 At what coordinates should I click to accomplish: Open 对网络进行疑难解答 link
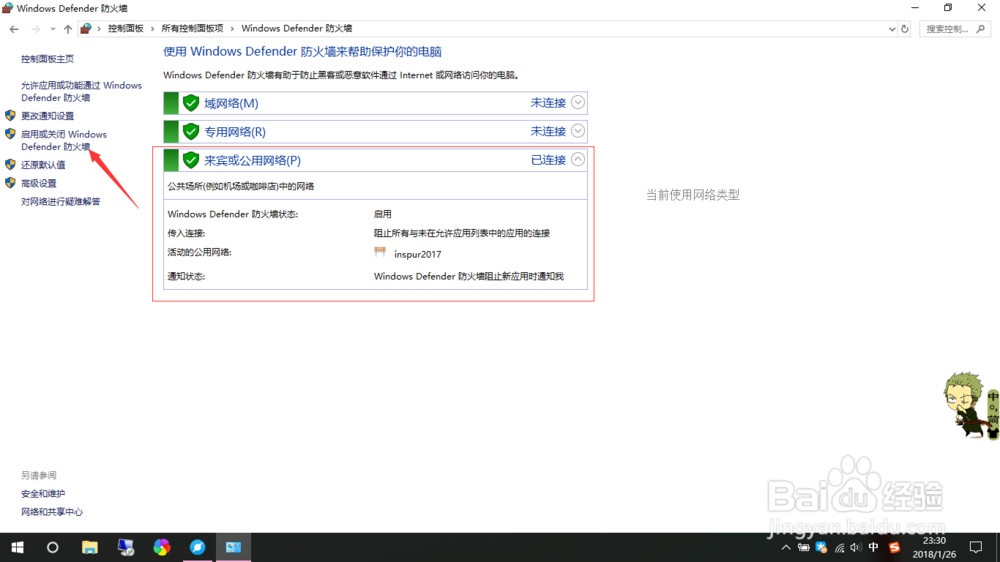click(61, 202)
